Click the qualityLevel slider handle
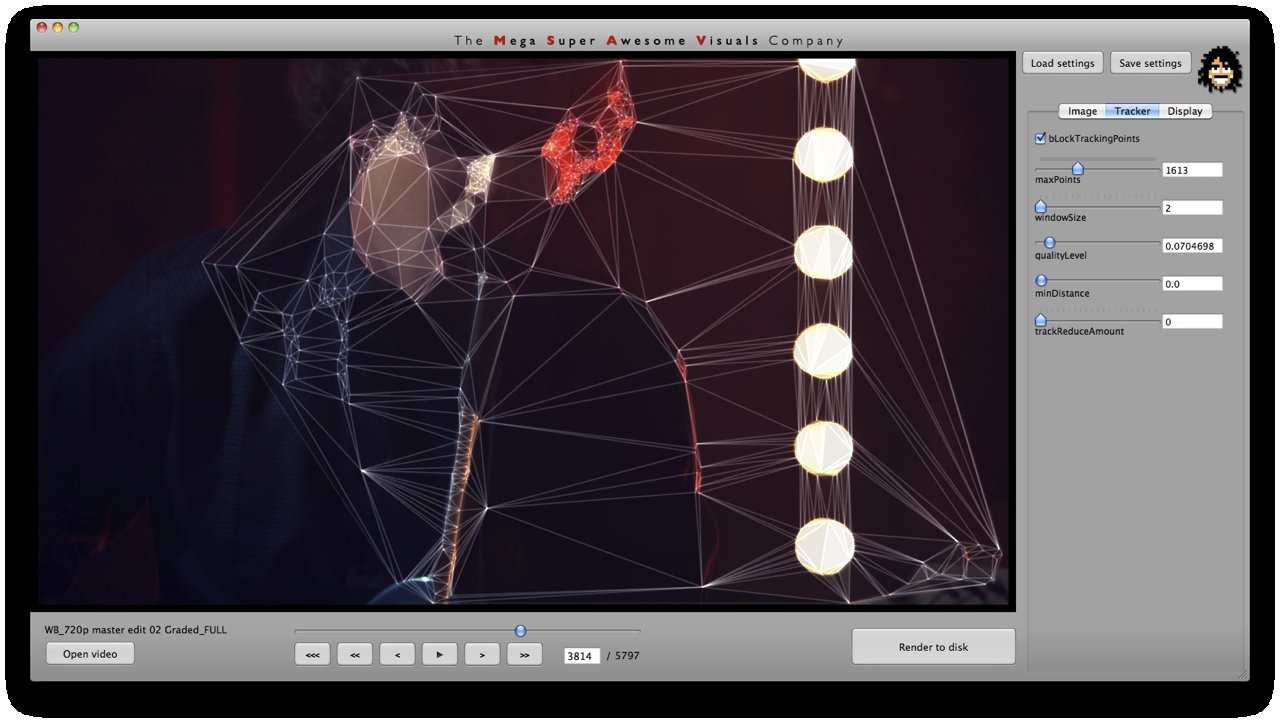This screenshot has height=723, width=1280. point(1049,243)
